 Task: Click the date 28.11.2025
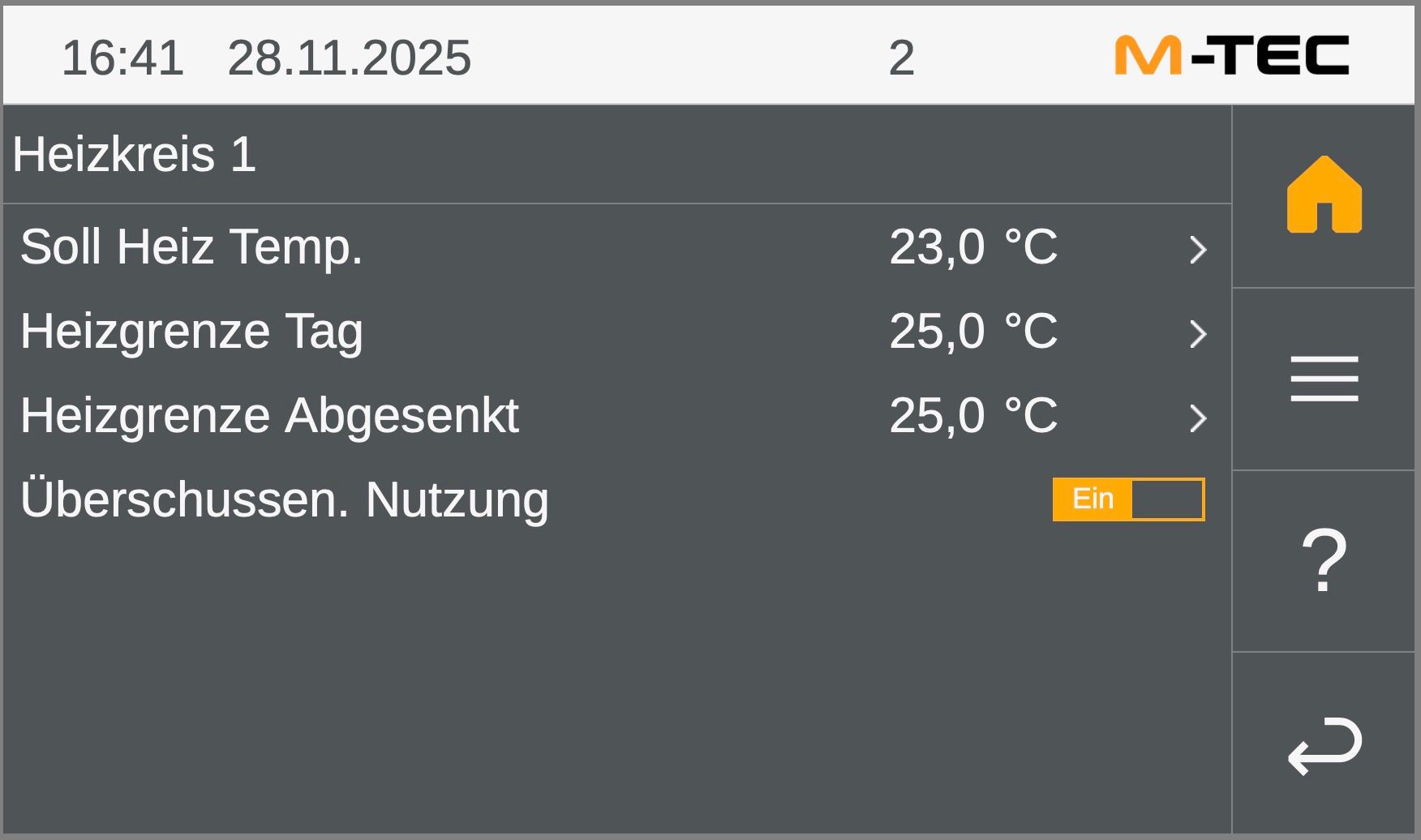pyautogui.click(x=349, y=58)
